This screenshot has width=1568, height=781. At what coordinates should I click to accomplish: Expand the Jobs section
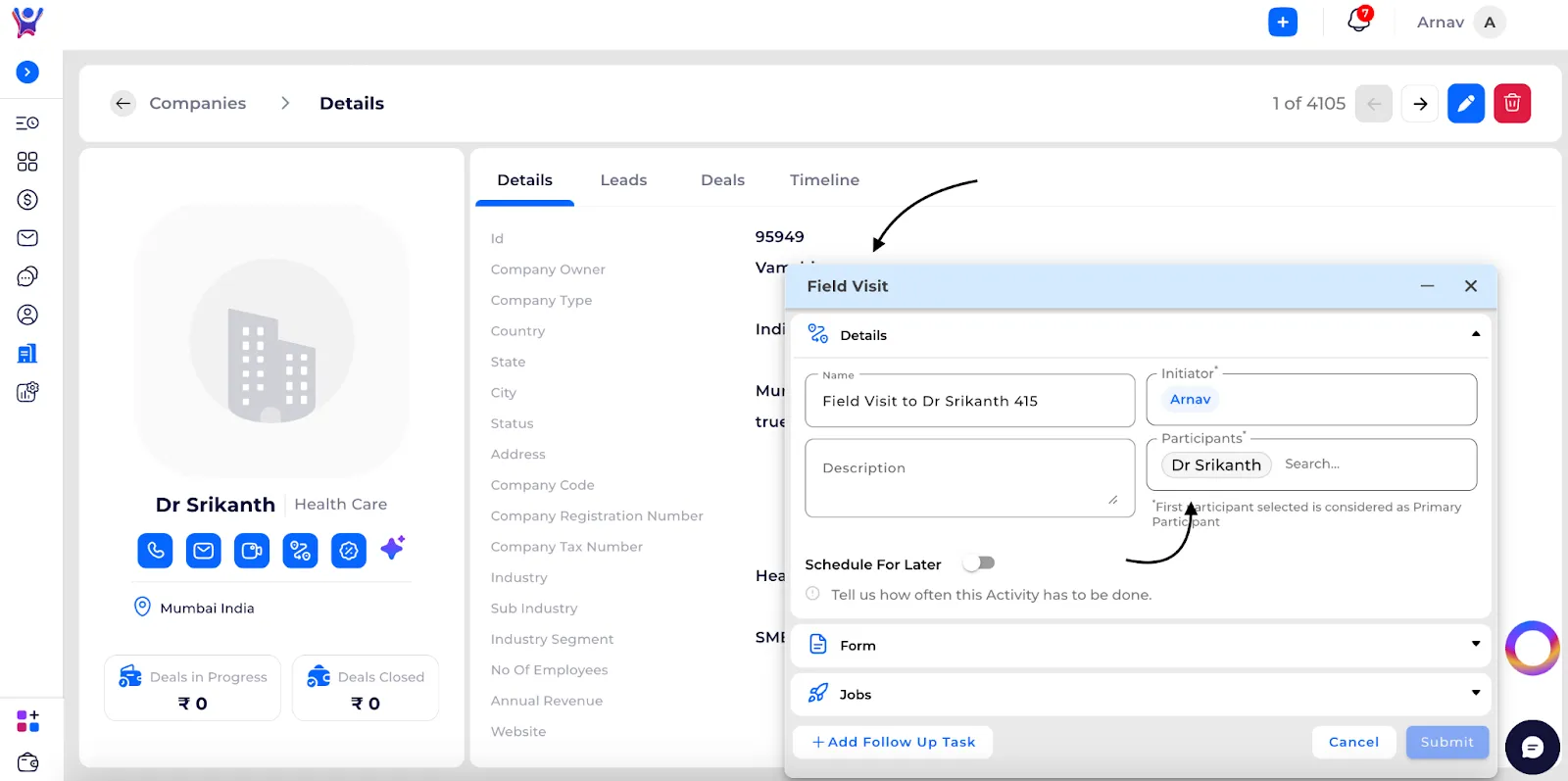click(1141, 694)
